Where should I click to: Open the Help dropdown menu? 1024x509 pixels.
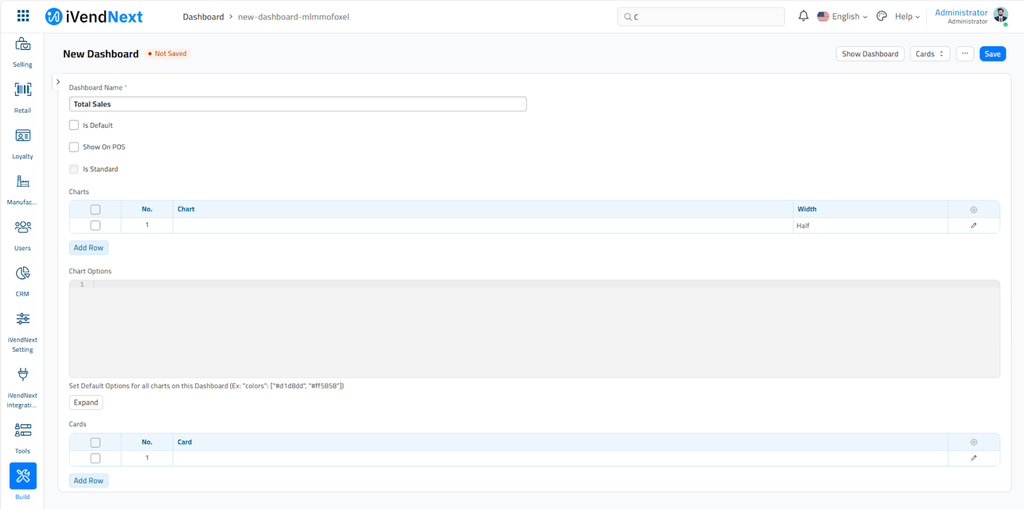tap(906, 17)
